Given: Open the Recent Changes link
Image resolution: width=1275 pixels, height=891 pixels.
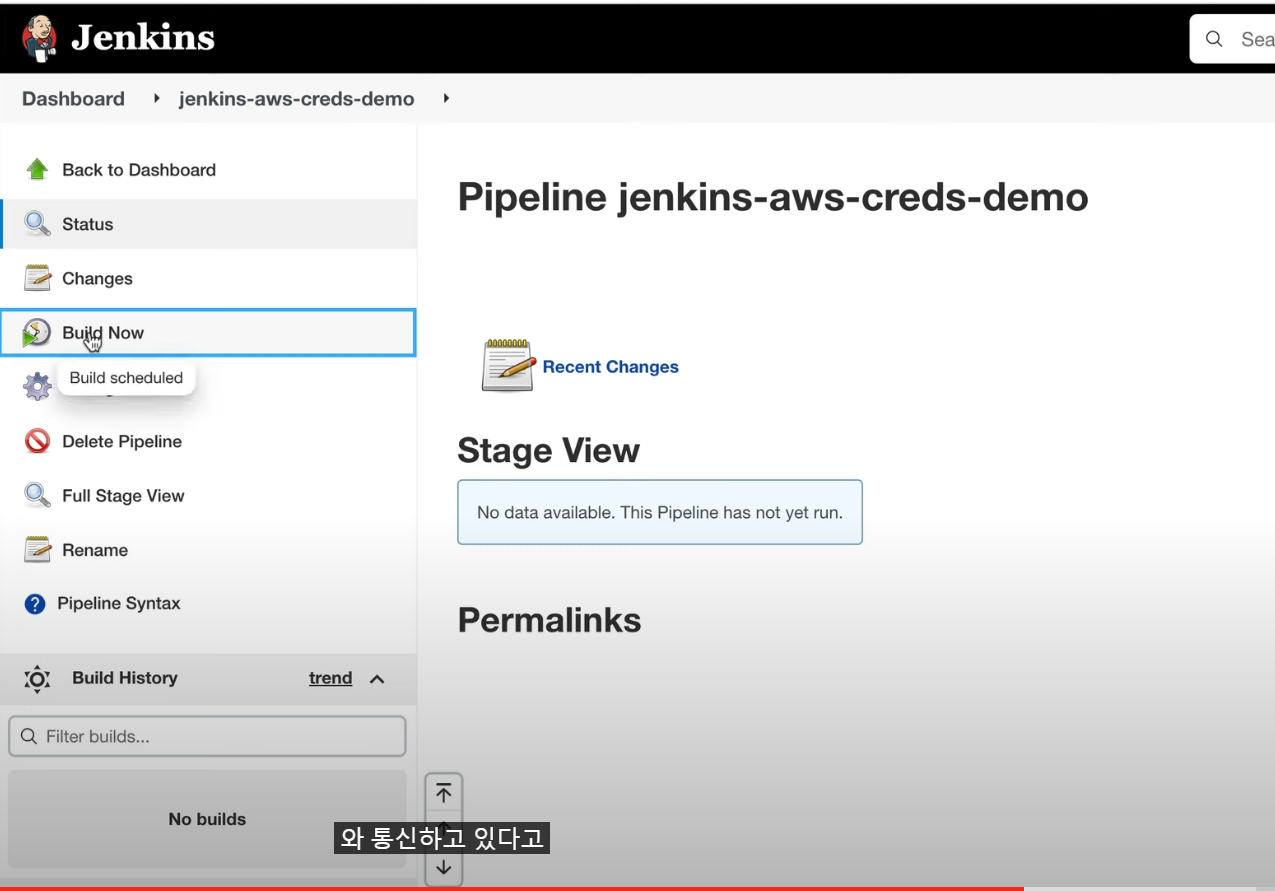Looking at the screenshot, I should pyautogui.click(x=610, y=367).
